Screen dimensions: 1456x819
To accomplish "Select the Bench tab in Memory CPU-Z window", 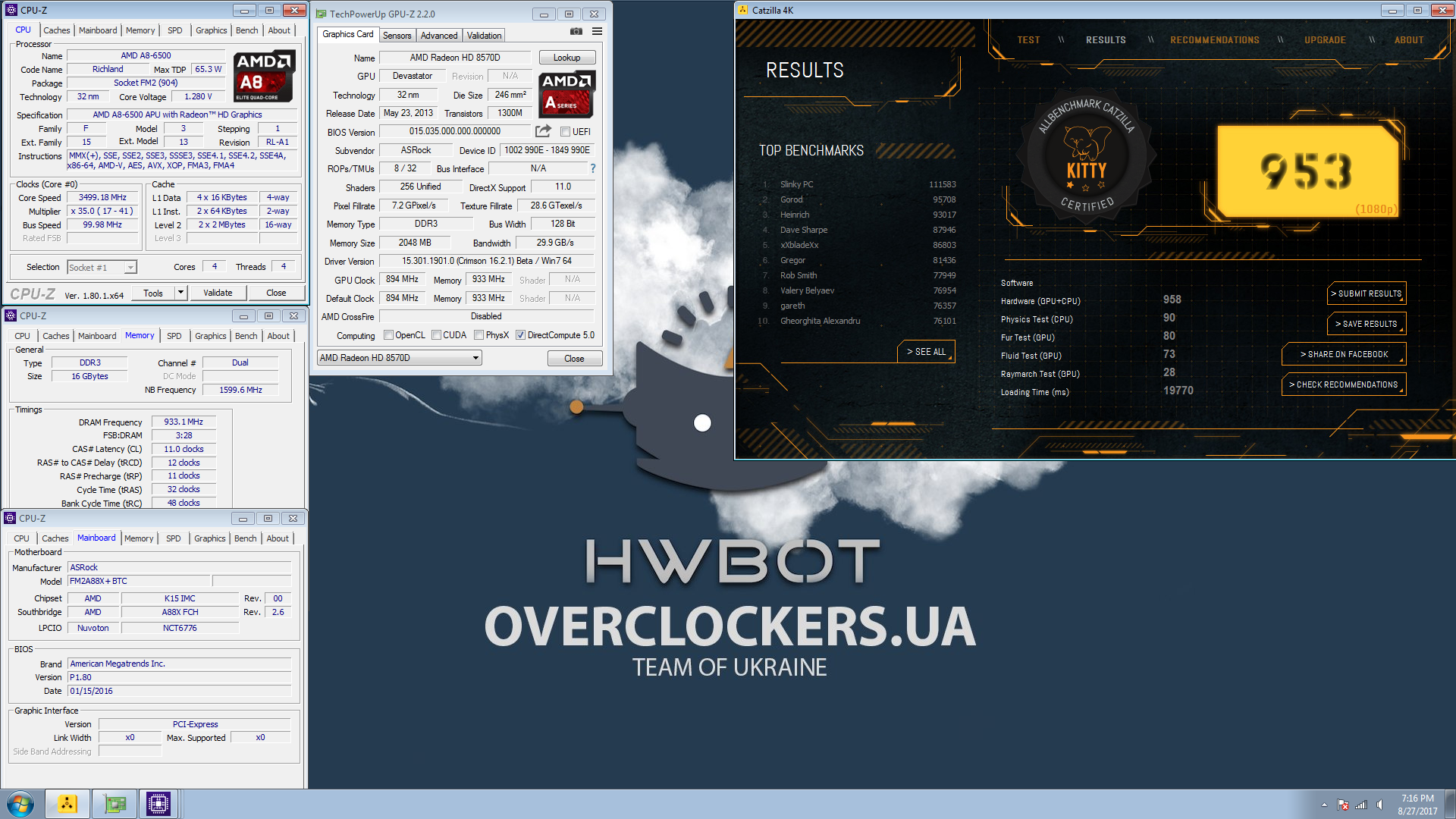I will [246, 336].
